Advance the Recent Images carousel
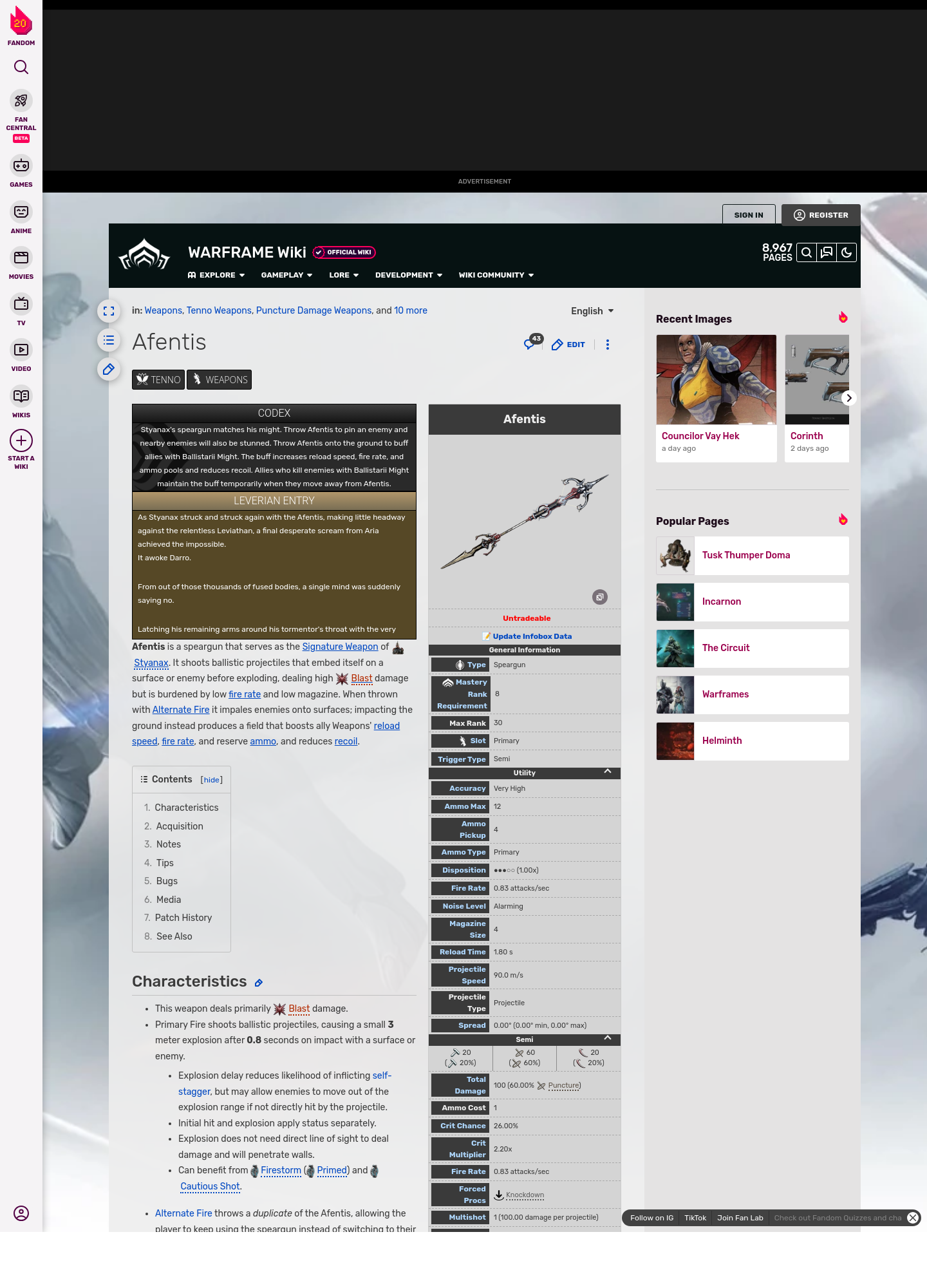Screen dimensions: 927x1288 849,398
